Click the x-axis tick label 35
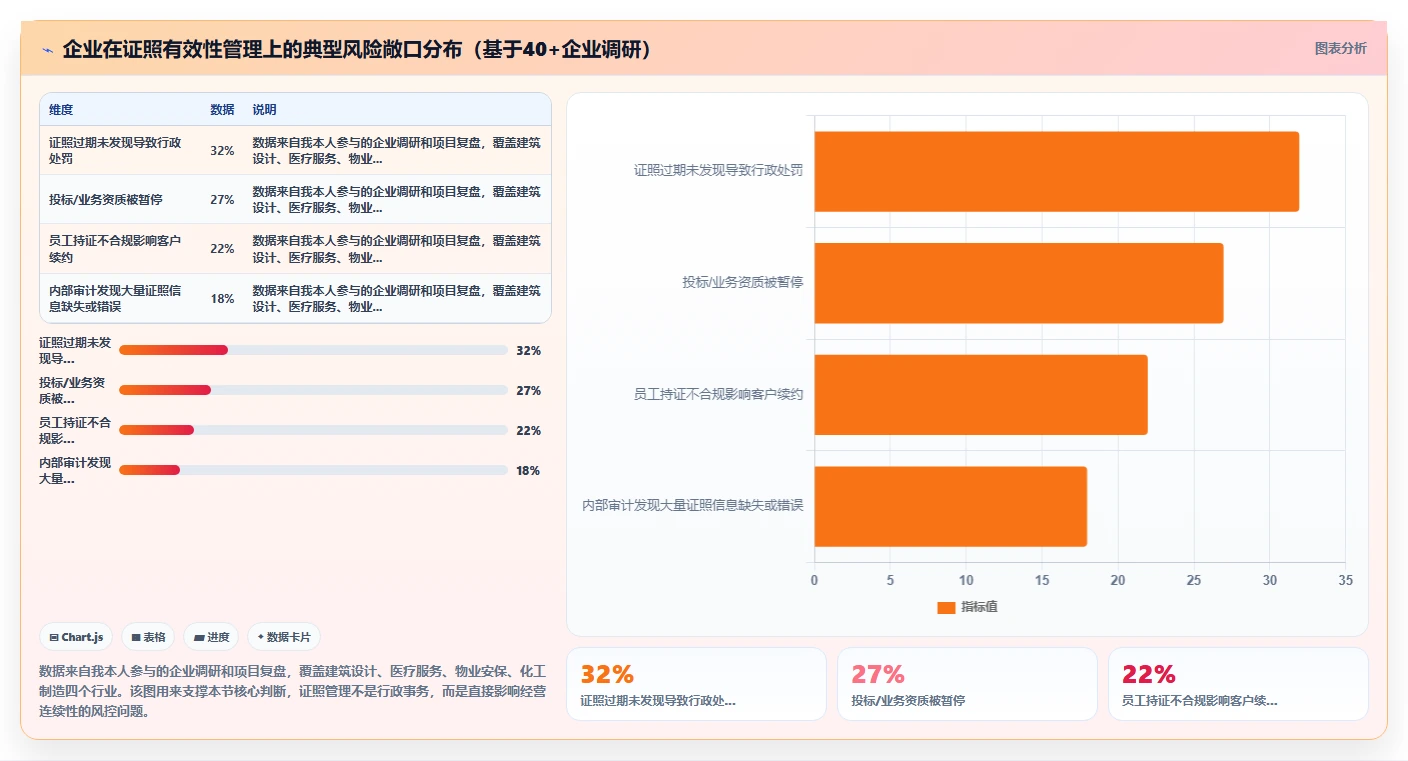Screen dimensions: 1408x761 coord(1345,580)
